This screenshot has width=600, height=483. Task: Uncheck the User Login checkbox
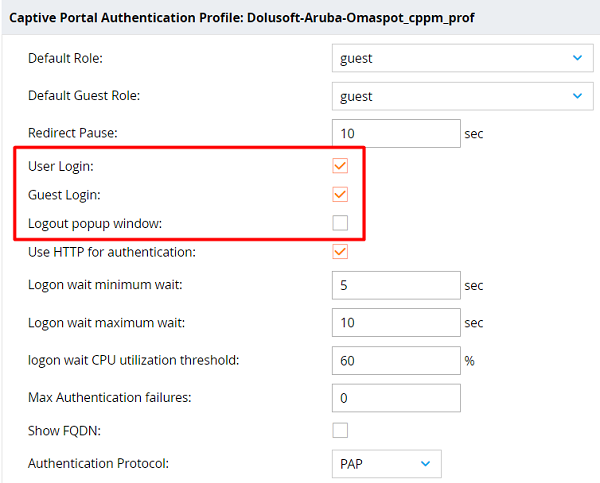point(341,165)
